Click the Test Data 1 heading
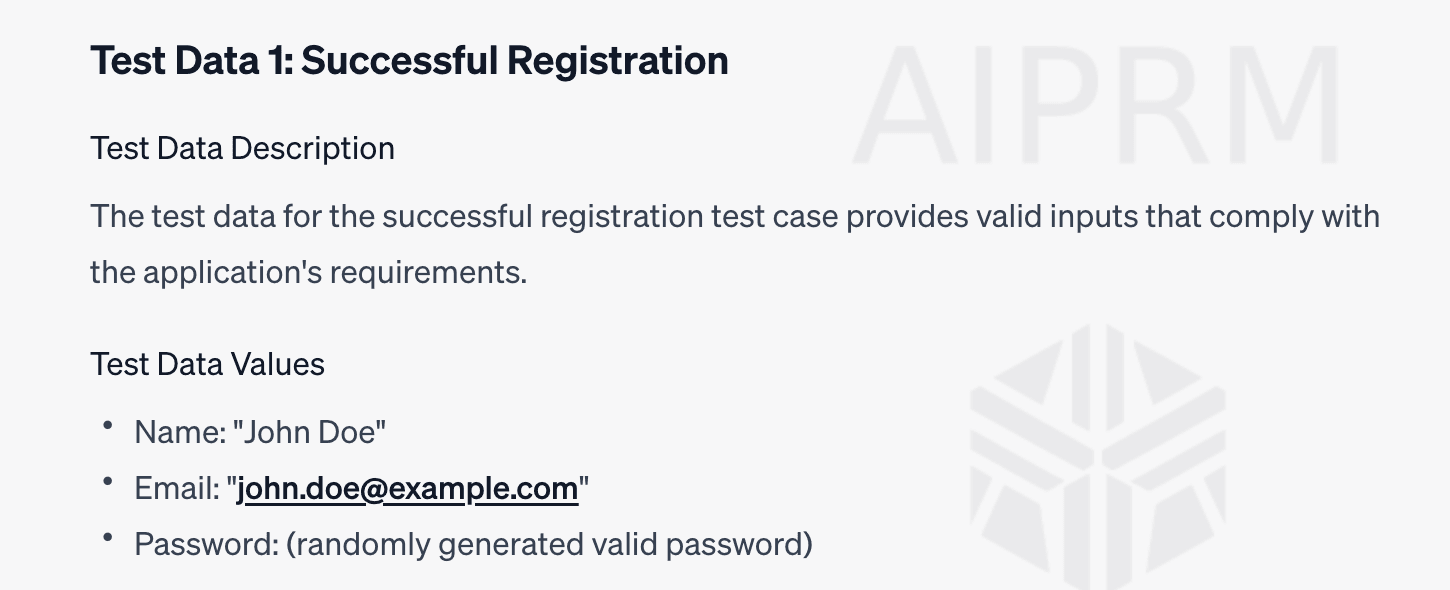This screenshot has height=590, width=1450. (410, 60)
